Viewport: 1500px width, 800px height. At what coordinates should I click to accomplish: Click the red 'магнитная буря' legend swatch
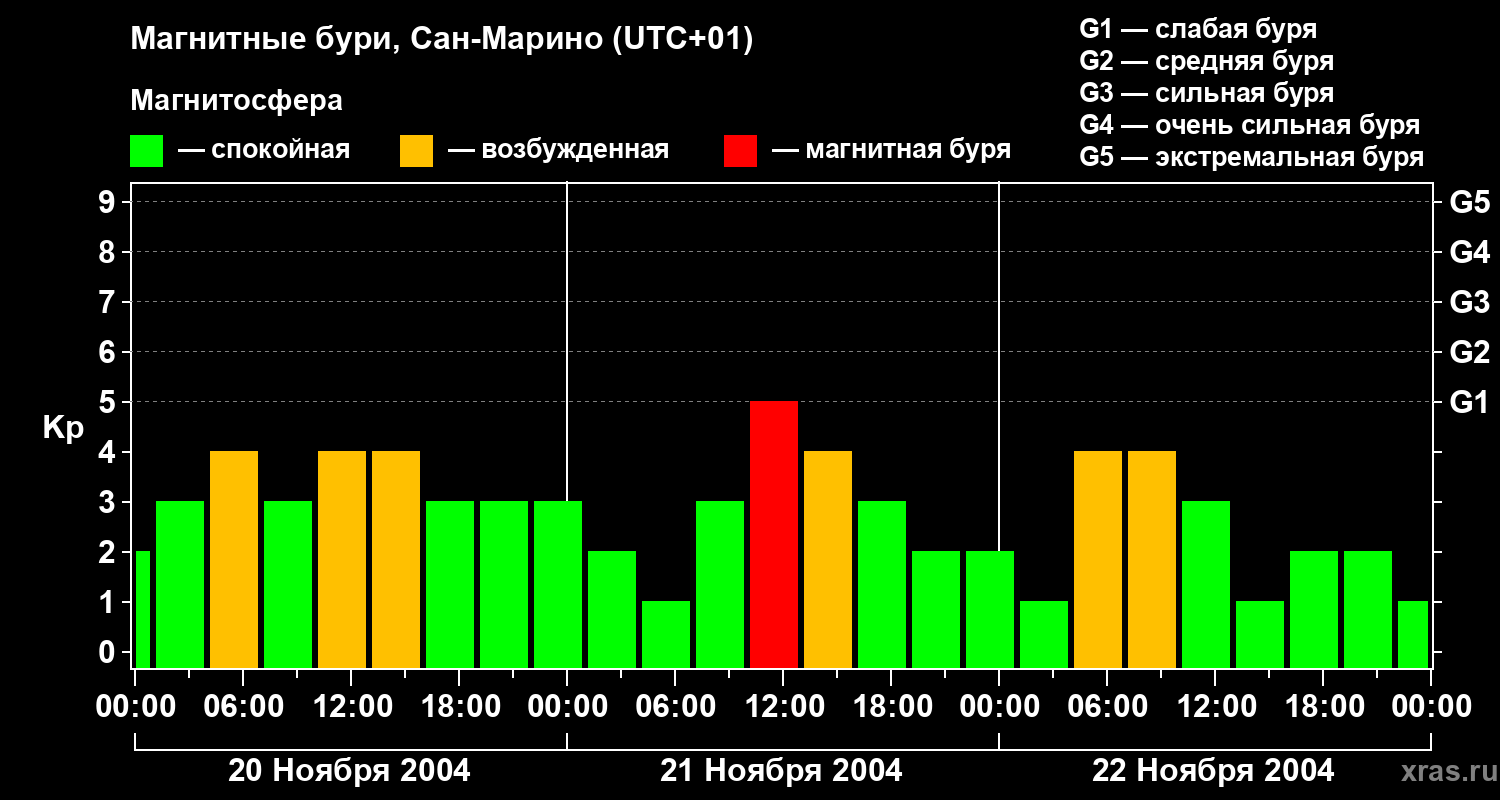740,151
